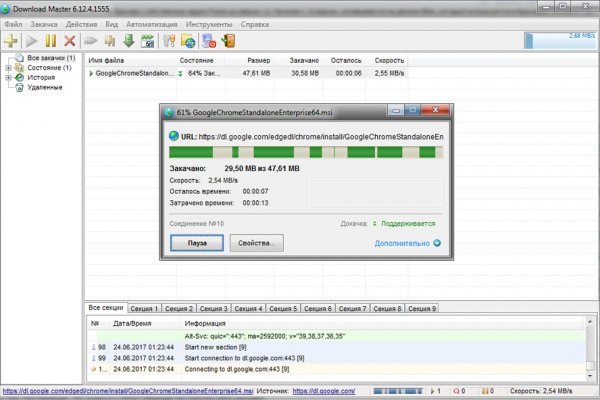This screenshot has height=400, width=600.
Task: Click the Пауза button in the dialog
Action: click(197, 243)
